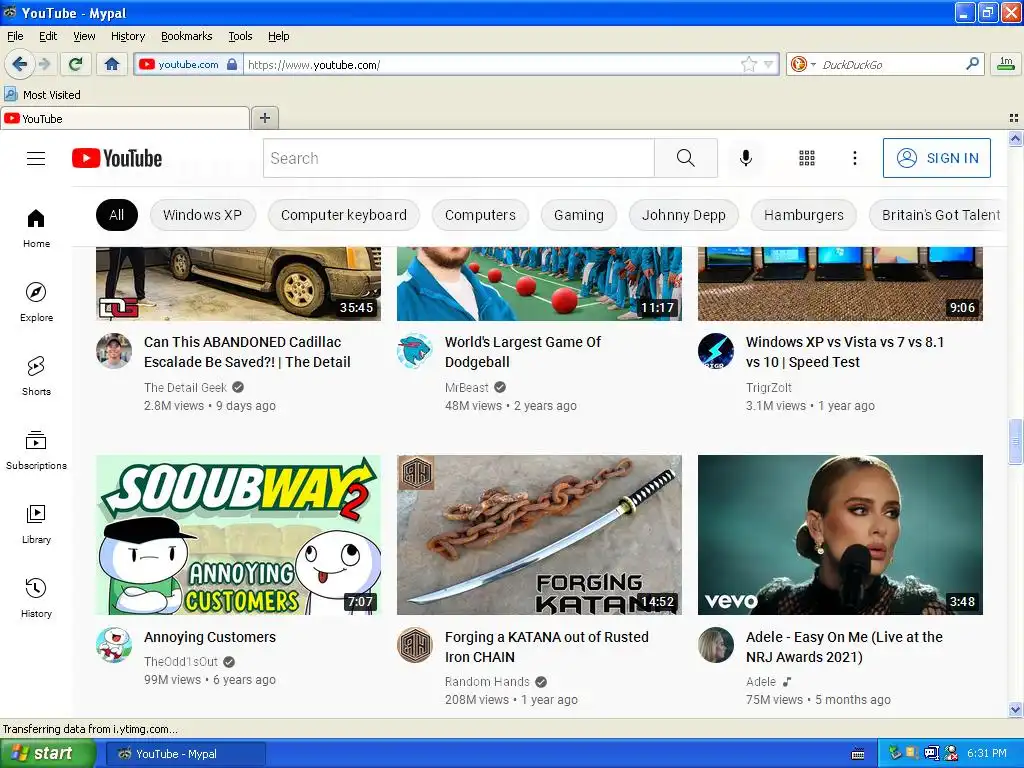
Task: Select the YouTube browser tab
Action: [x=125, y=118]
